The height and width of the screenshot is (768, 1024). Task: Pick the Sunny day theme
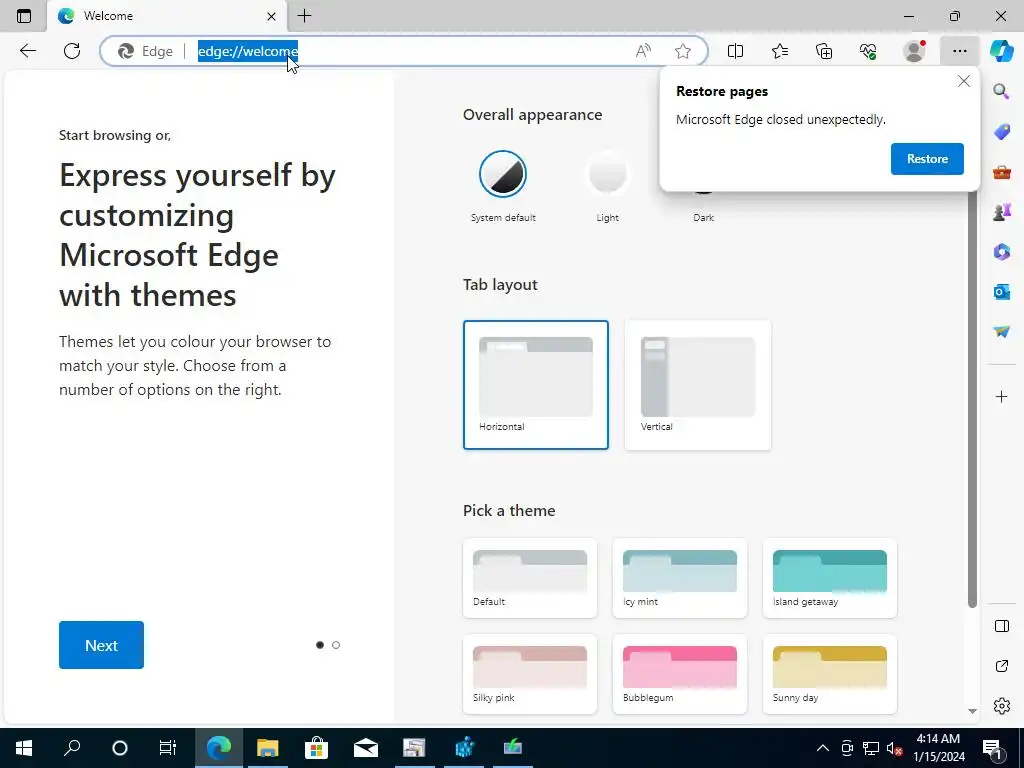pos(829,674)
